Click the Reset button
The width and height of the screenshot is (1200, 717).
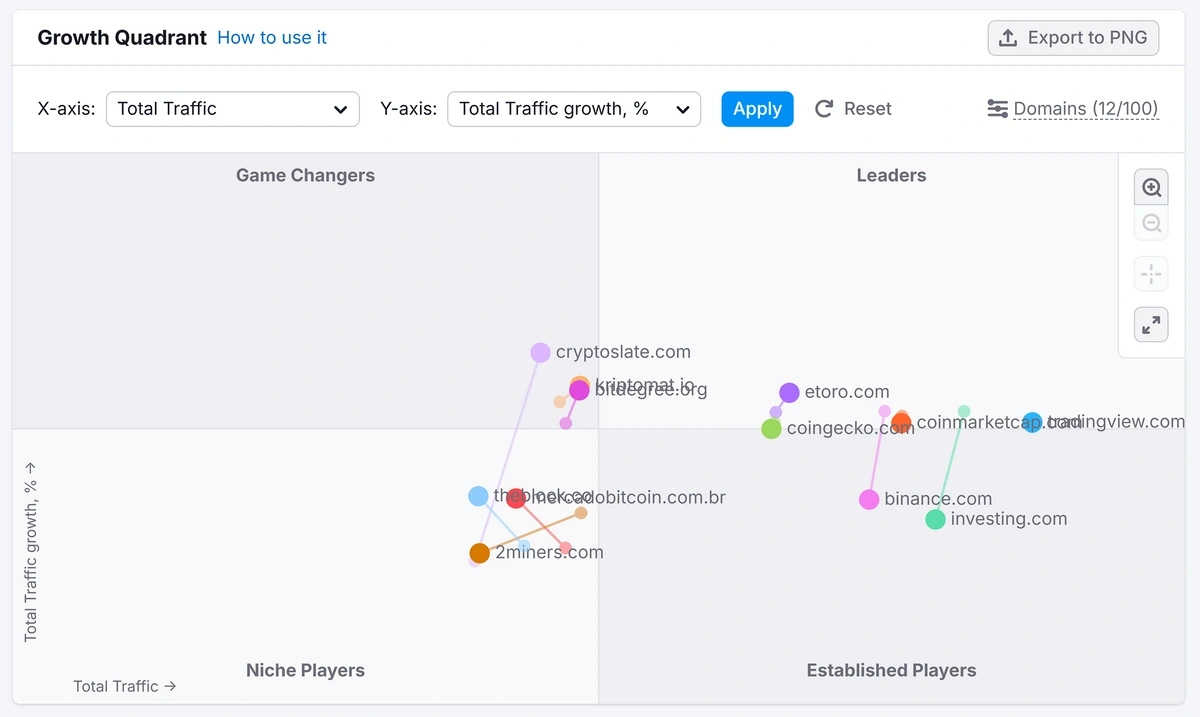[853, 109]
